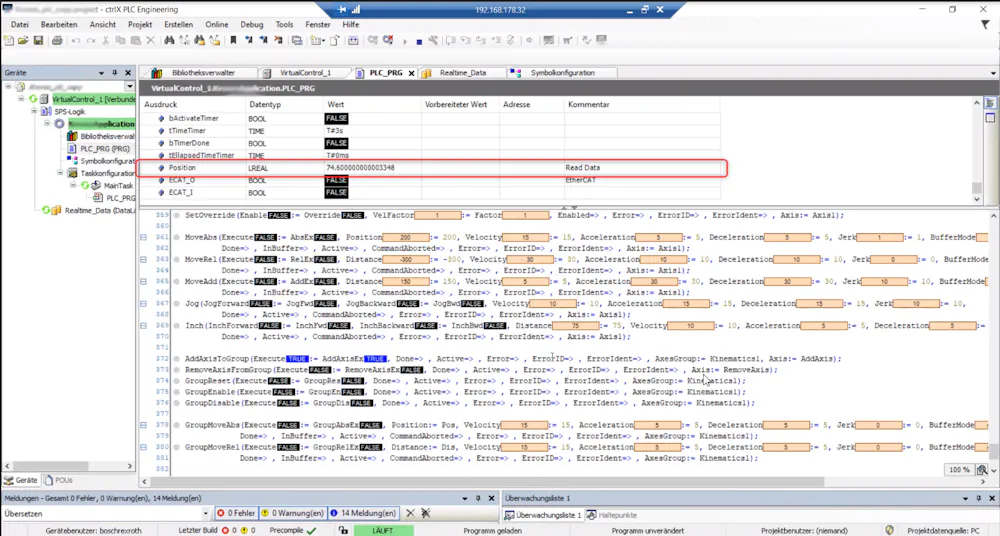The height and width of the screenshot is (536, 1000).
Task: Click the shield icon in status bar
Action: pyautogui.click(x=890, y=530)
